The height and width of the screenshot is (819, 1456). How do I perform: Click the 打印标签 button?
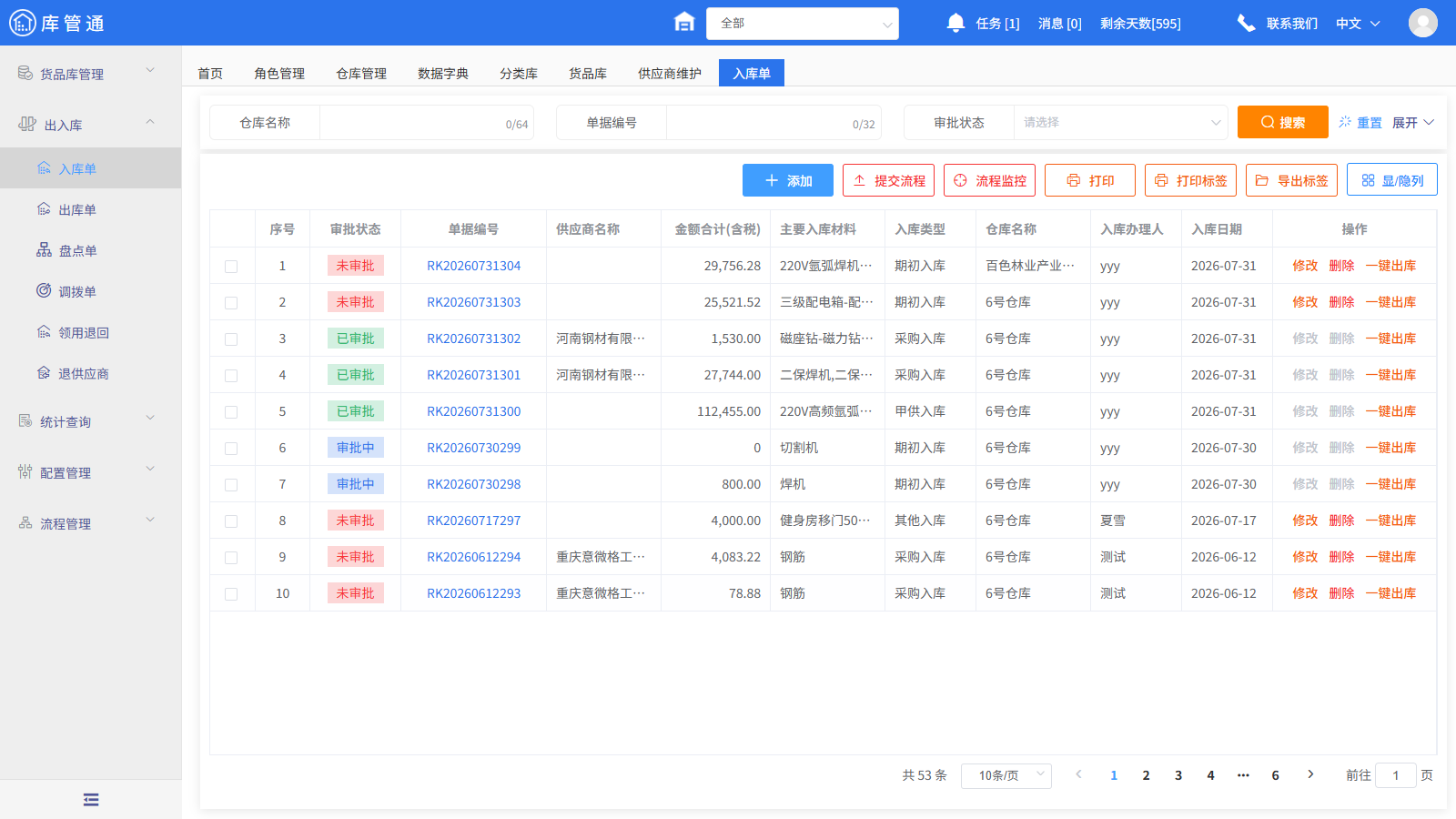point(1190,180)
